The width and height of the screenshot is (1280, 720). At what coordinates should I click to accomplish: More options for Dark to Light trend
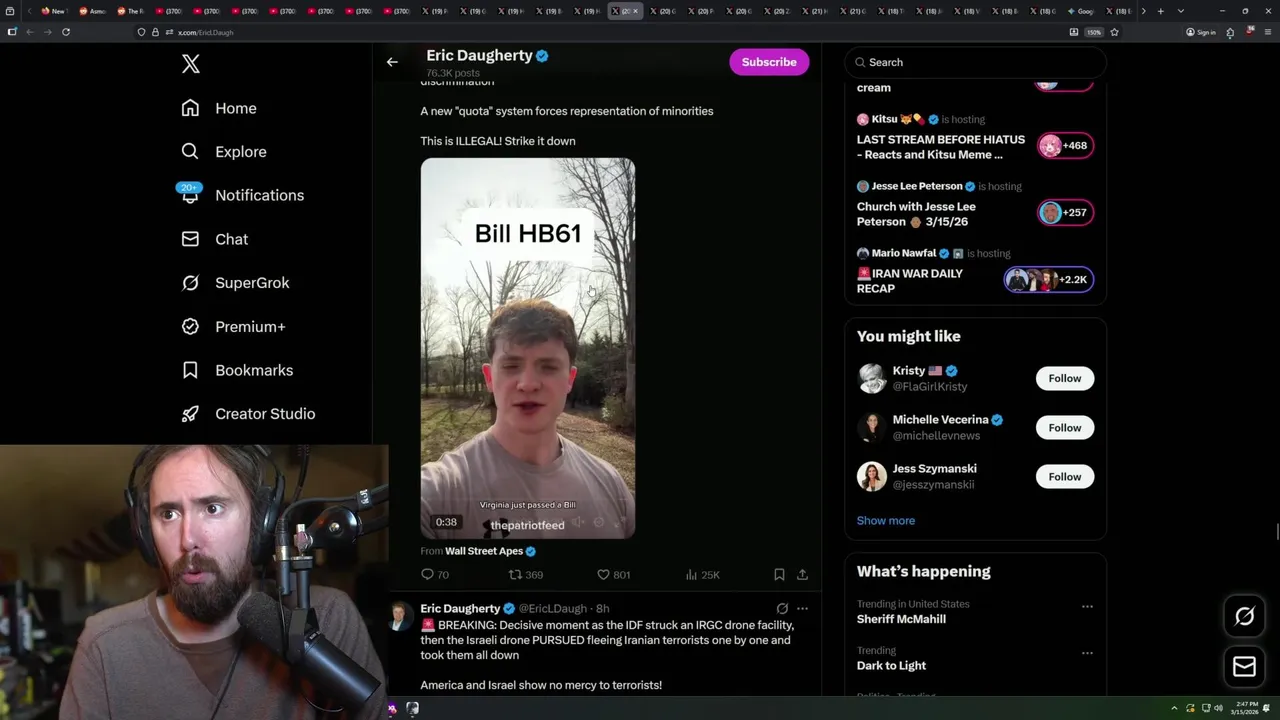coord(1087,653)
